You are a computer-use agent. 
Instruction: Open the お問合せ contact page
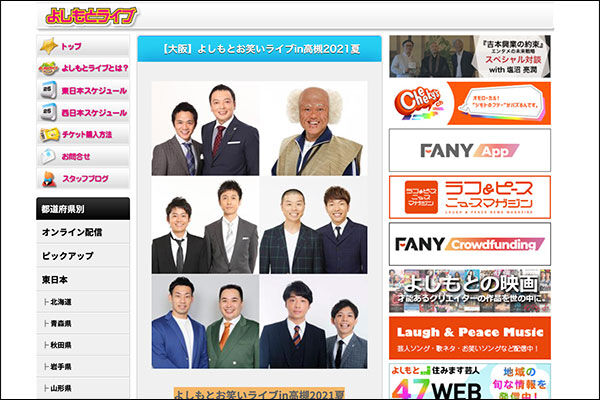tap(83, 156)
